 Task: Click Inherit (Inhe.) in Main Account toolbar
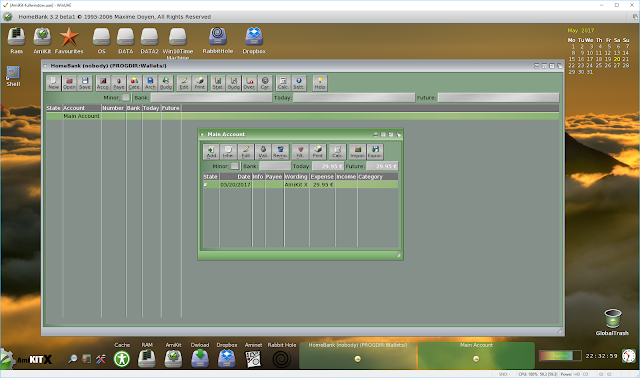point(228,151)
